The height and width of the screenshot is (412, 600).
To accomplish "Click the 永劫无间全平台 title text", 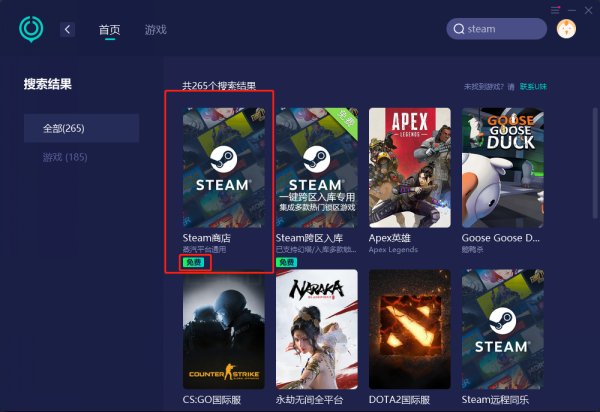I will pyautogui.click(x=309, y=400).
